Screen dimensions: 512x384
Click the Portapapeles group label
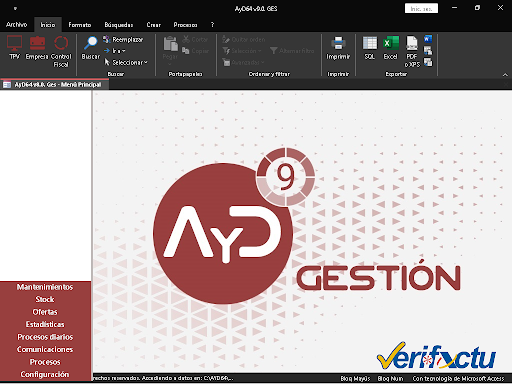[185, 74]
